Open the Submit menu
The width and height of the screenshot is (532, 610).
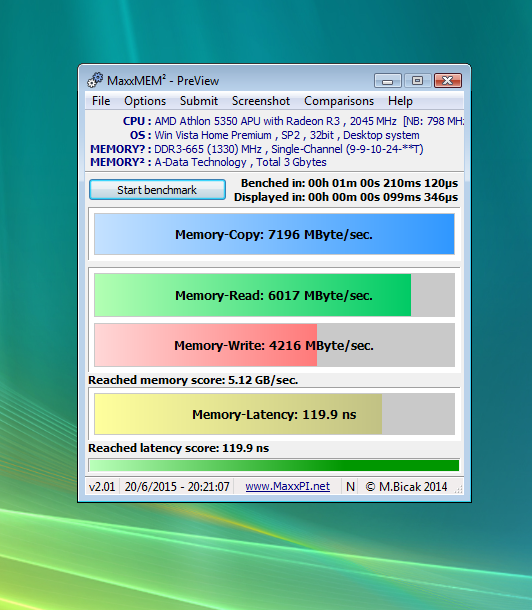[199, 101]
